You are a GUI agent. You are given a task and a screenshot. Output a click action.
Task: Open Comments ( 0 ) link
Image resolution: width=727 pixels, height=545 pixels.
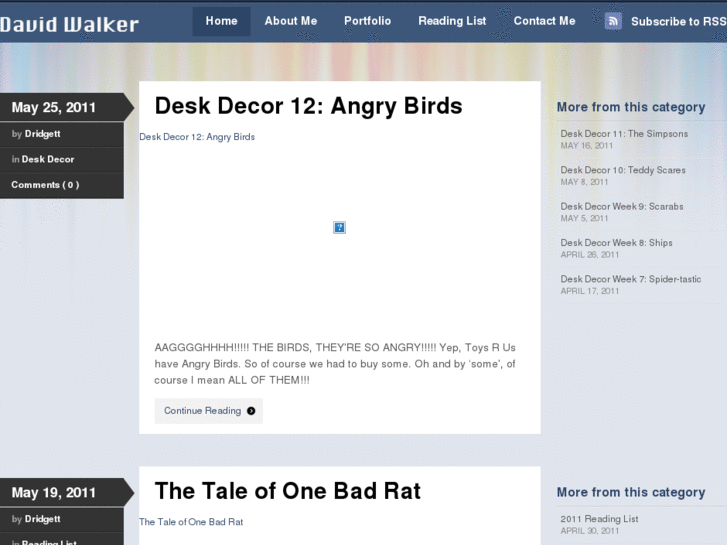click(45, 185)
